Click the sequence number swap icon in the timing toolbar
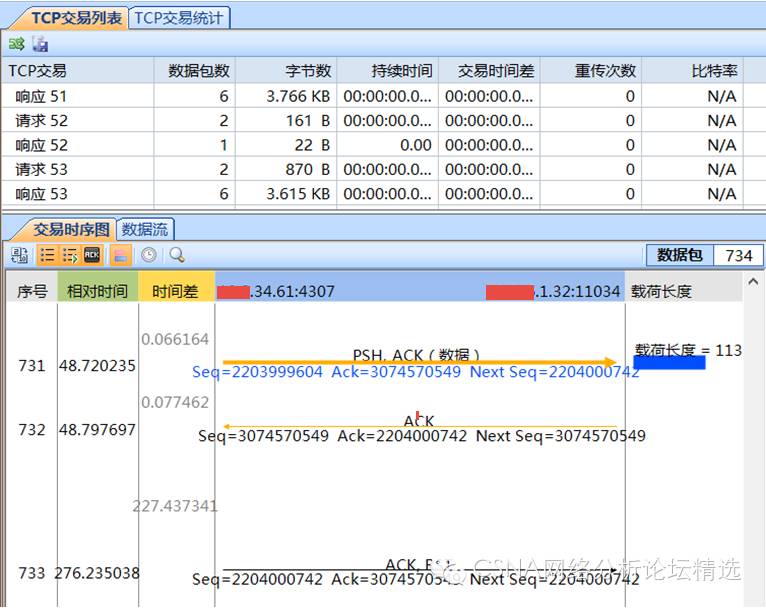Screen dimensions: 766x608 pyautogui.click(x=20, y=255)
